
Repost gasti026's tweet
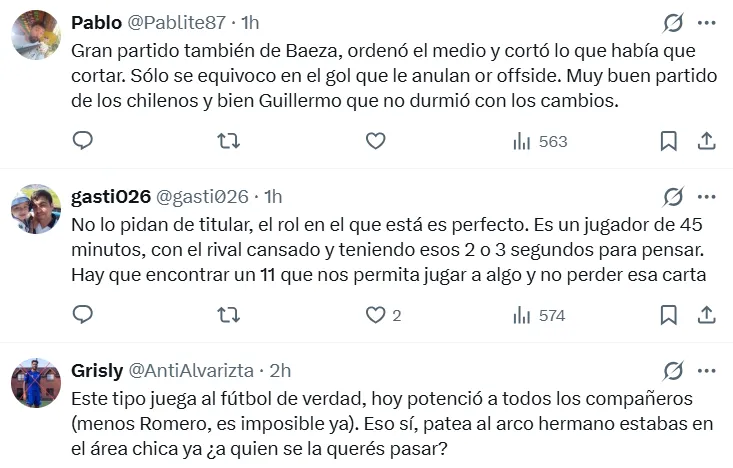click(x=229, y=315)
